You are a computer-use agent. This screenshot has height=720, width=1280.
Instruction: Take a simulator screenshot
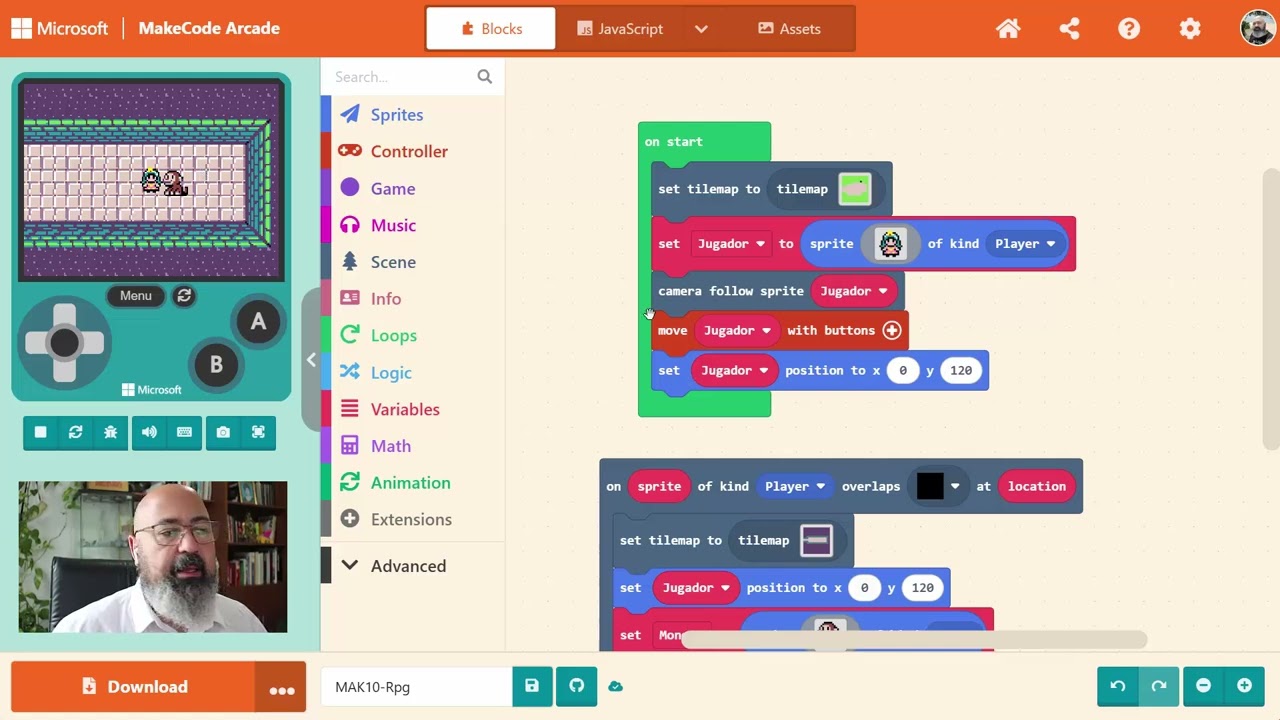[223, 432]
